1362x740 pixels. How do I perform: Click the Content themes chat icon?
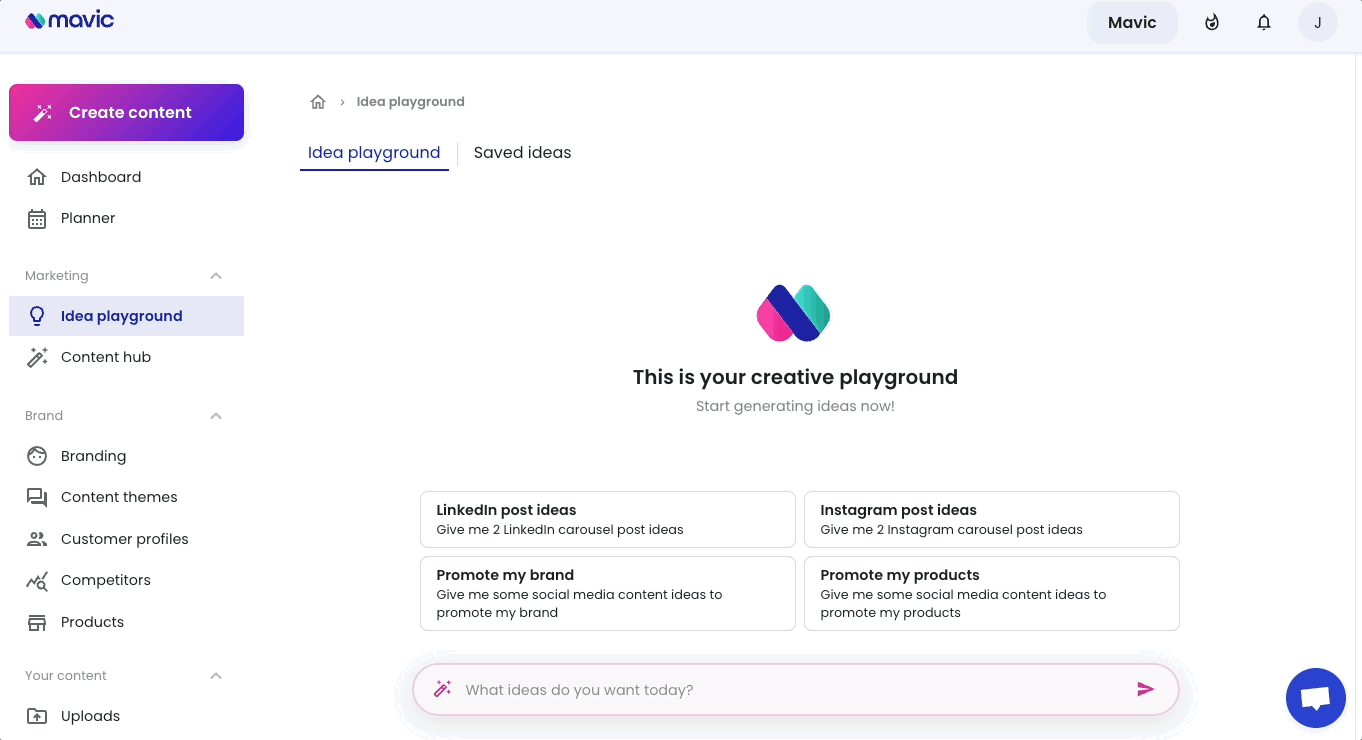pyautogui.click(x=37, y=497)
